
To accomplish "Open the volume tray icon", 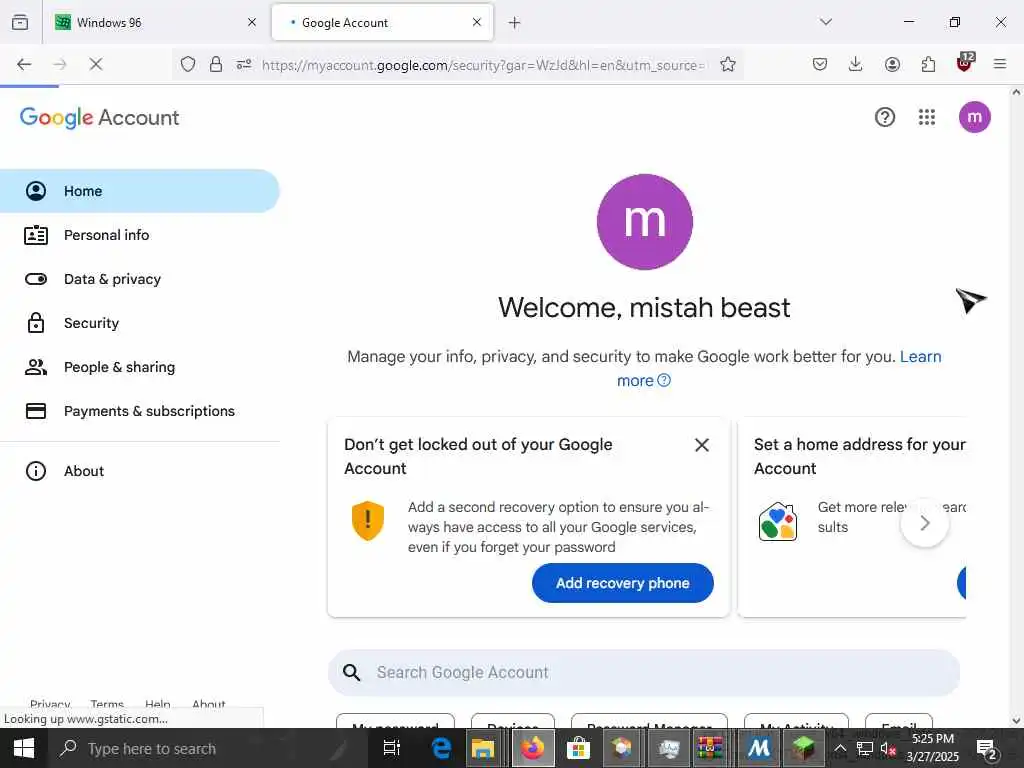I will click(x=888, y=748).
